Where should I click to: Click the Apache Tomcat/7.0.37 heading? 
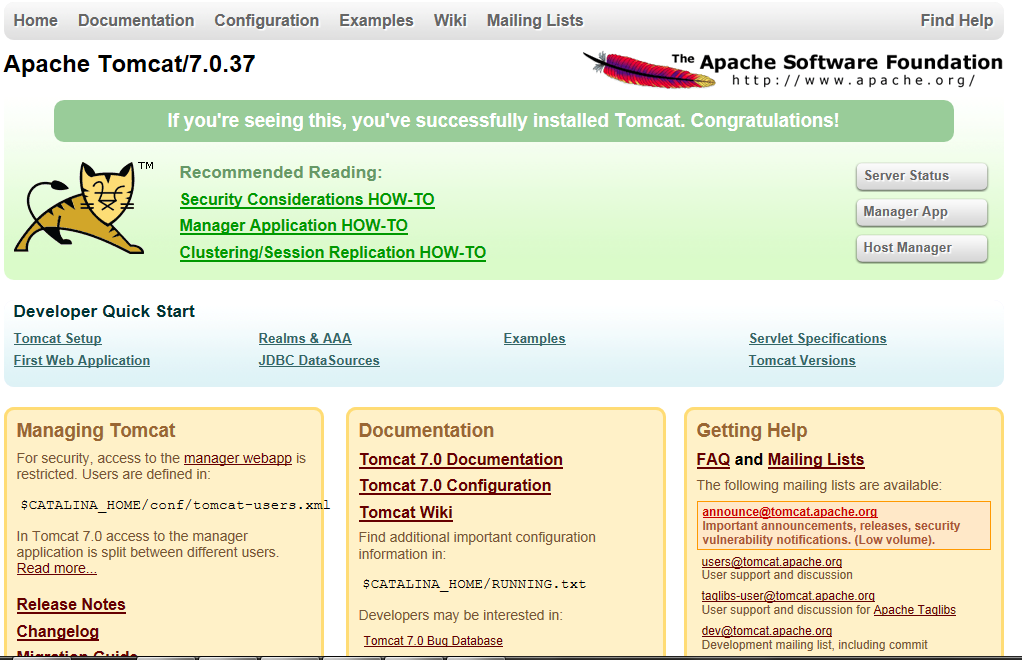click(x=129, y=64)
